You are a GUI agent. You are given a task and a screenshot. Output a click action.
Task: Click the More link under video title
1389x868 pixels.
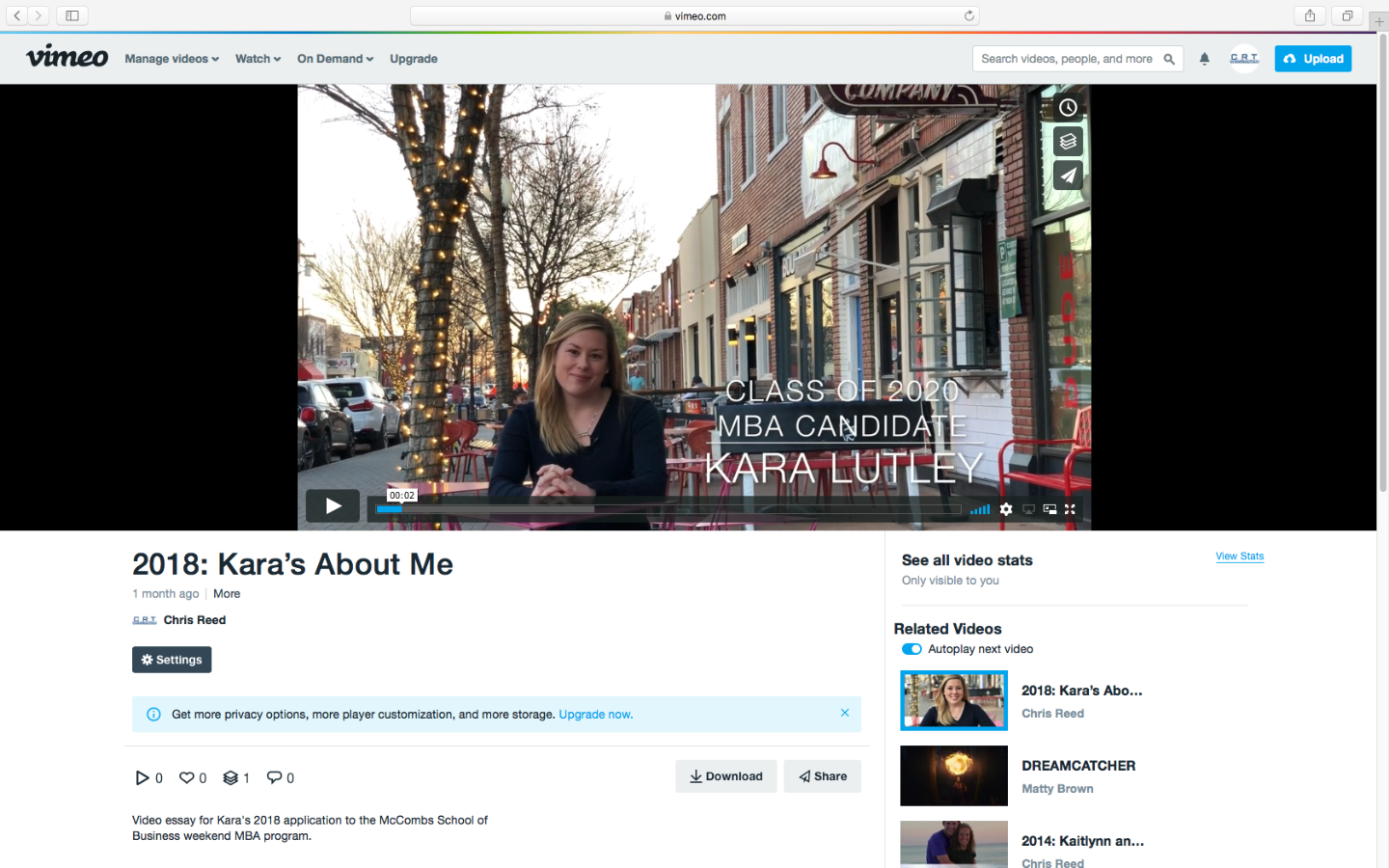click(227, 594)
